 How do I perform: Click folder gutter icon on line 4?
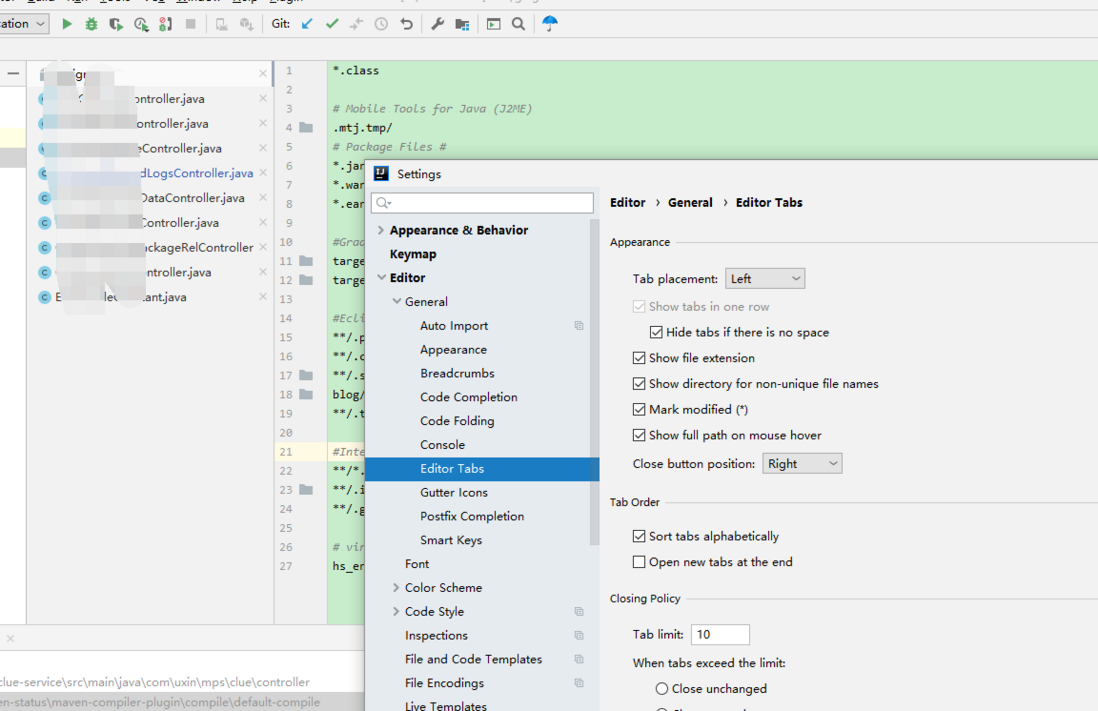[306, 127]
